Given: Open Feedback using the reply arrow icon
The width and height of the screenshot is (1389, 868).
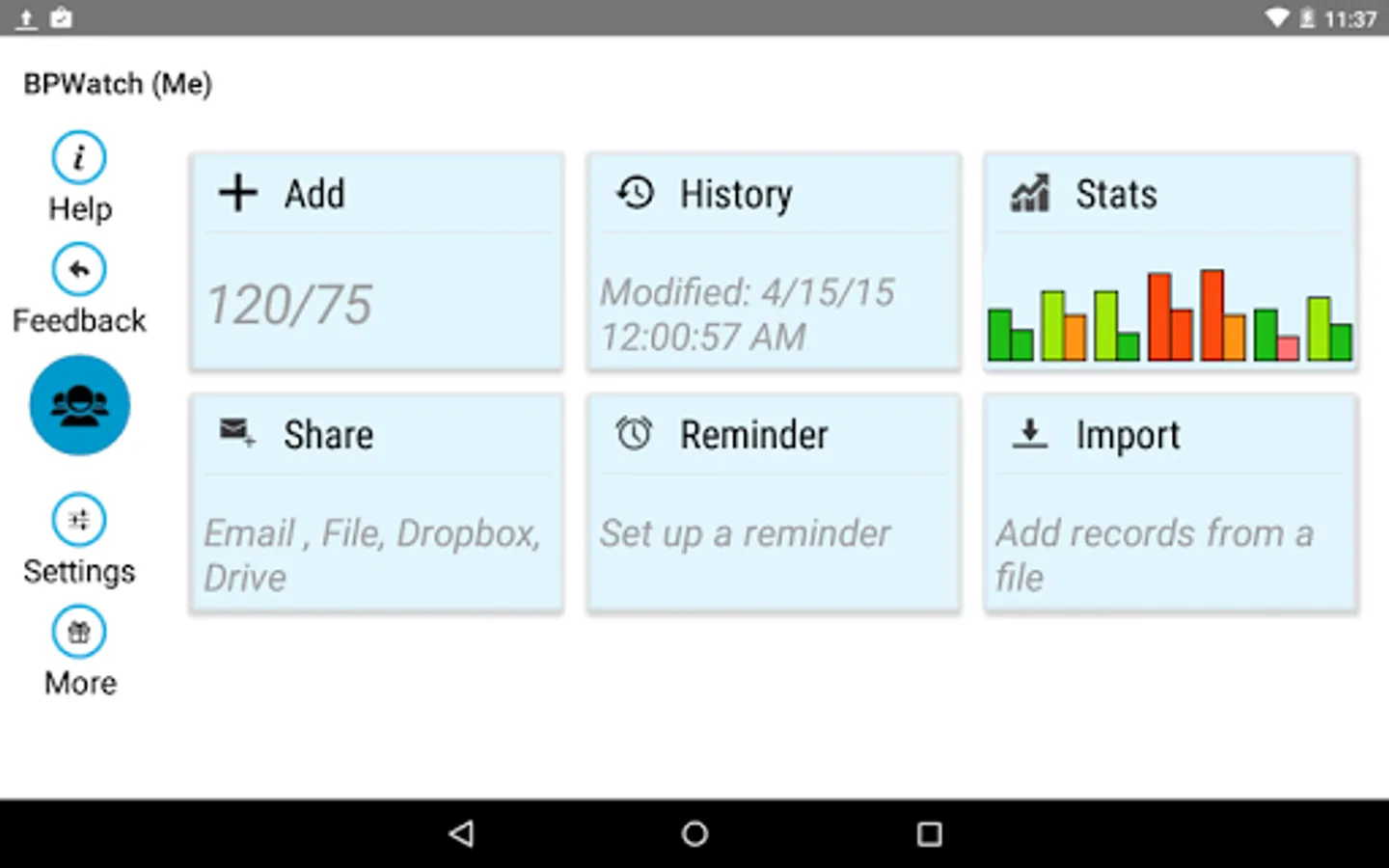Looking at the screenshot, I should 79,269.
